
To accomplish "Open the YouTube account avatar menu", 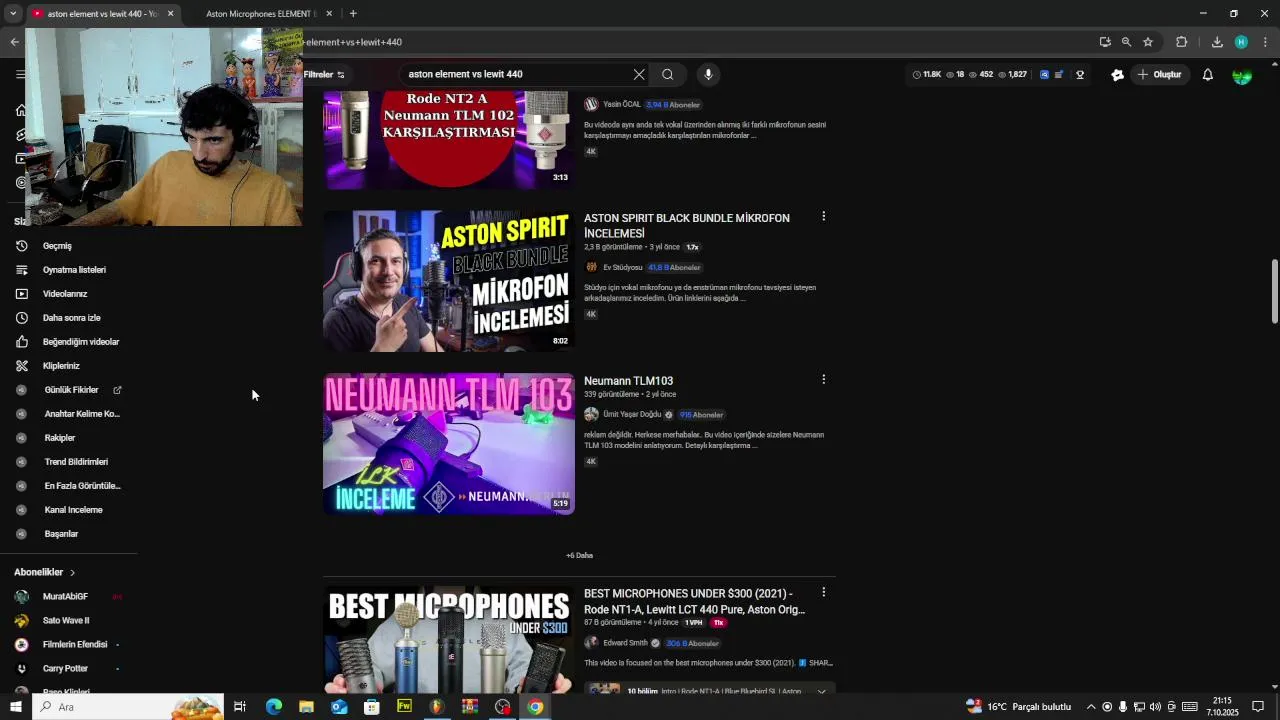I will pos(1242,75).
